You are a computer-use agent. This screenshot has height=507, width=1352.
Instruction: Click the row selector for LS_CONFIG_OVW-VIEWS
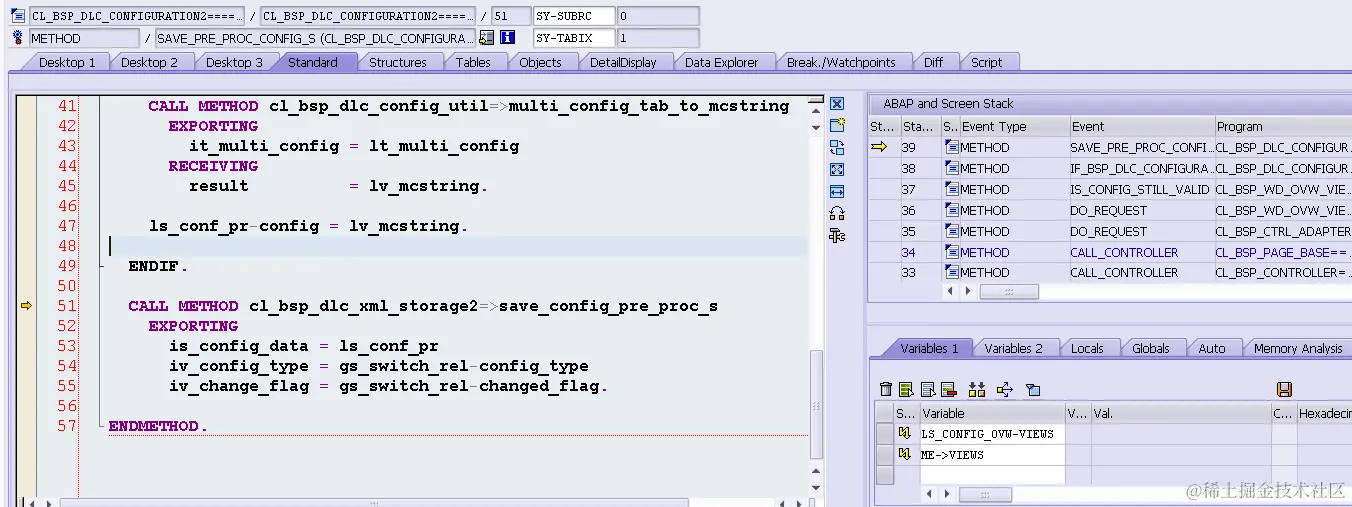(884, 434)
